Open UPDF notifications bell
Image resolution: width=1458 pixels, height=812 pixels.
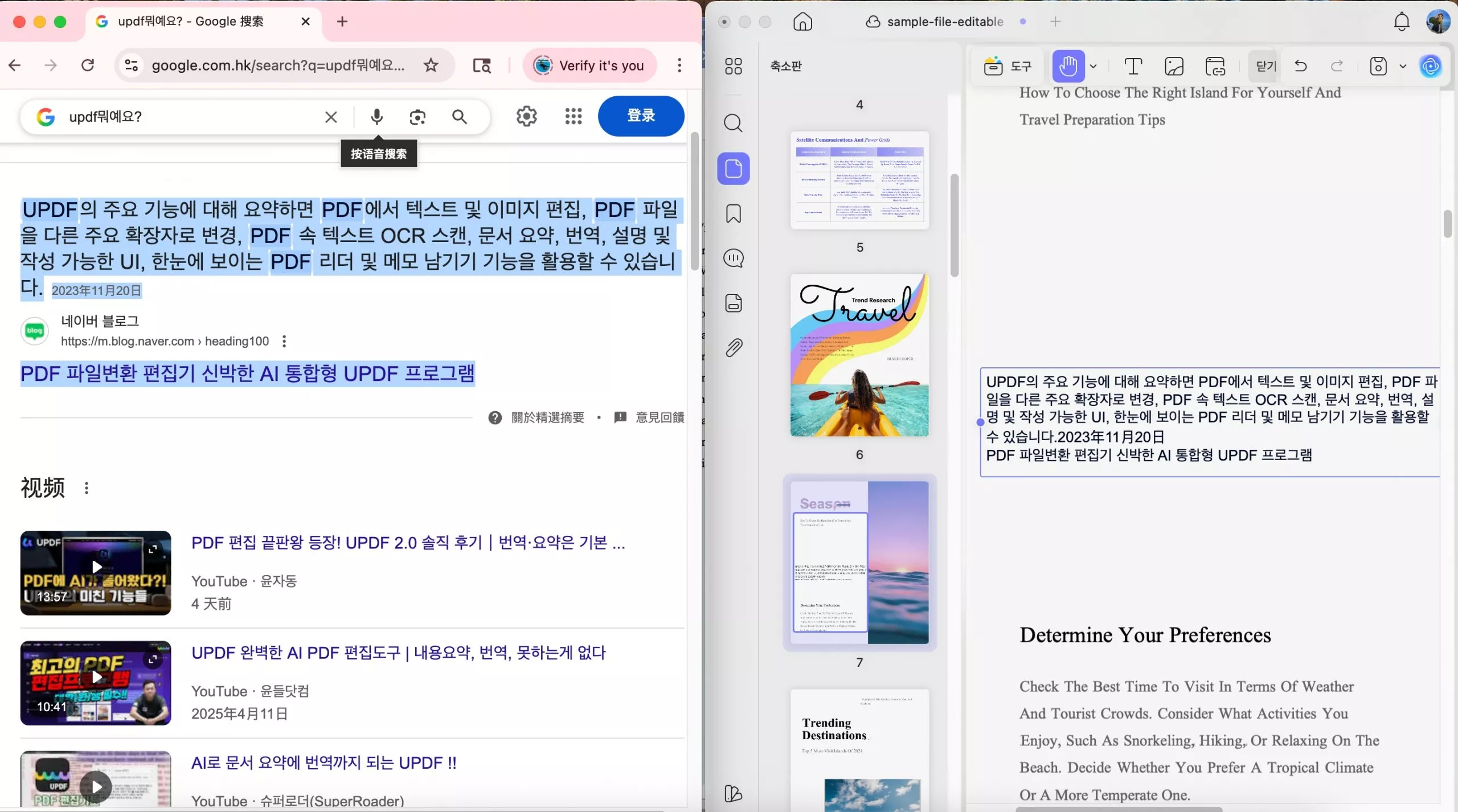[x=1402, y=22]
